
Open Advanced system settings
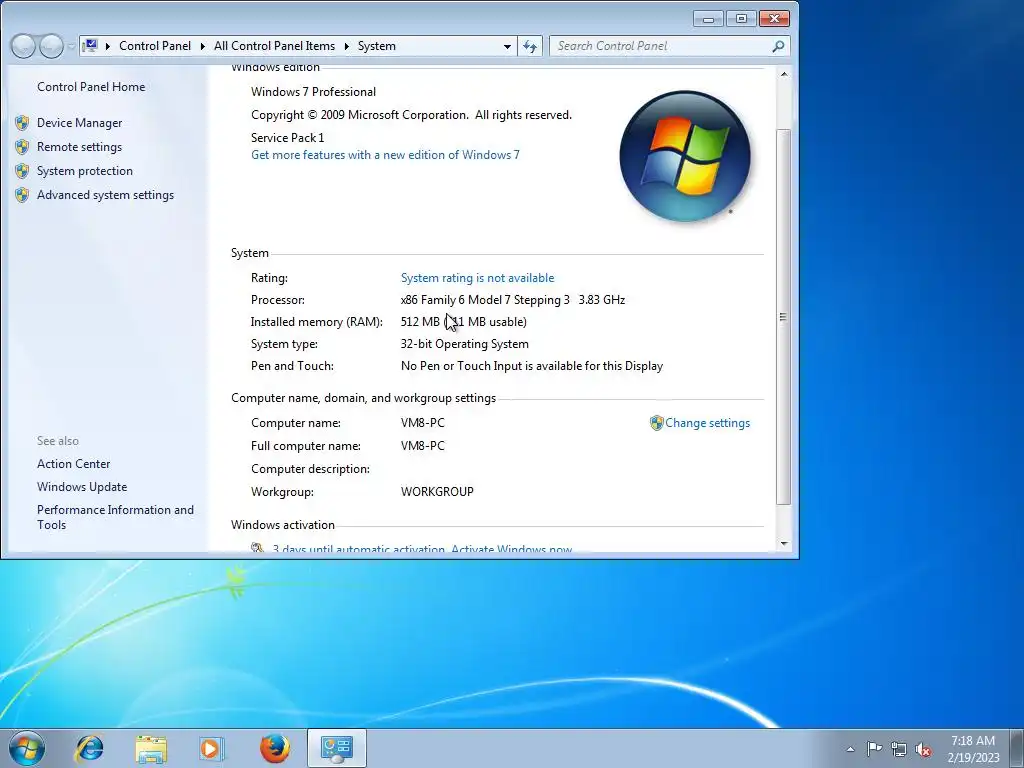coord(105,195)
